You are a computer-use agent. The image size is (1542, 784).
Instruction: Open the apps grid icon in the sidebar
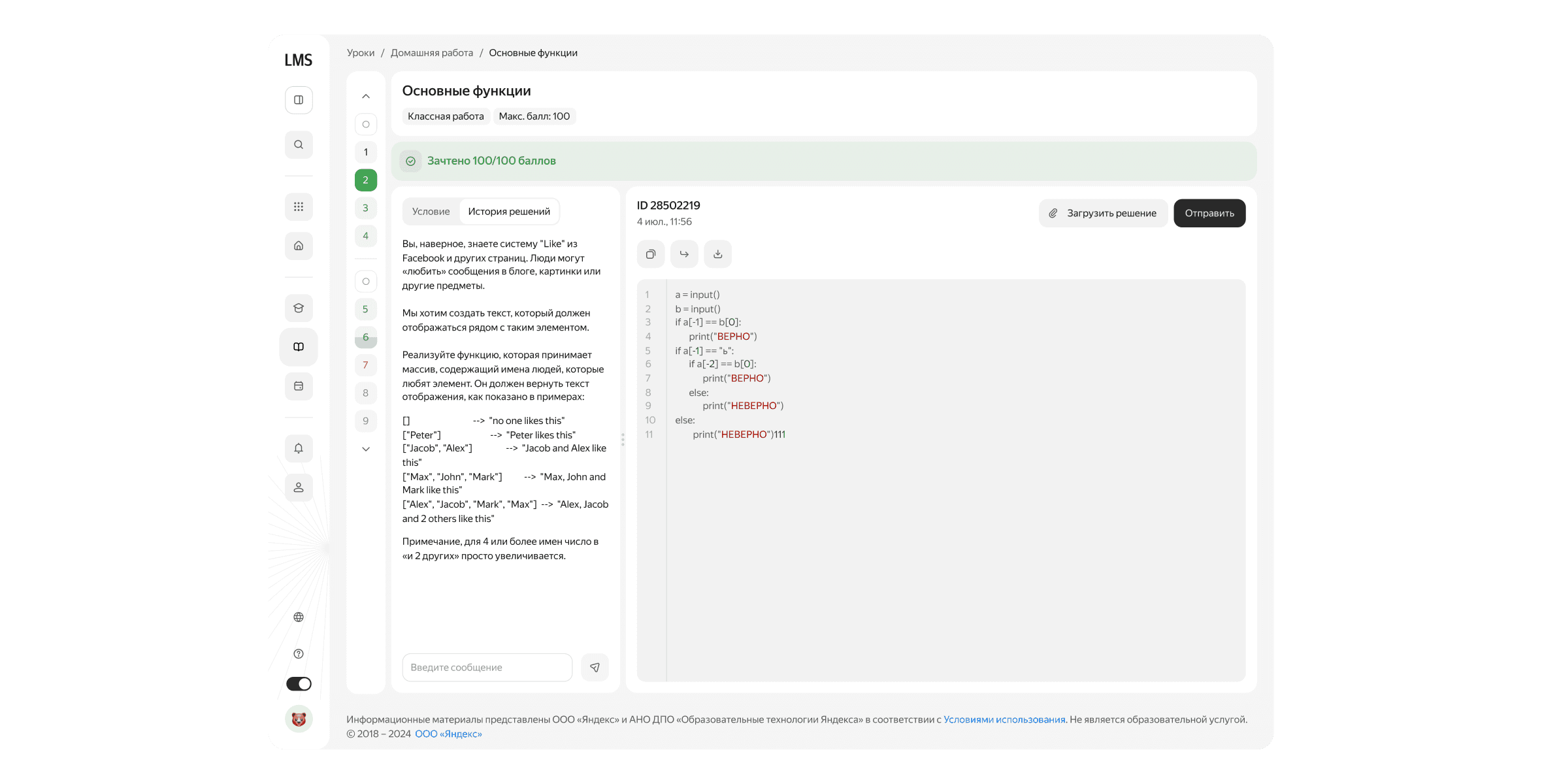[299, 207]
